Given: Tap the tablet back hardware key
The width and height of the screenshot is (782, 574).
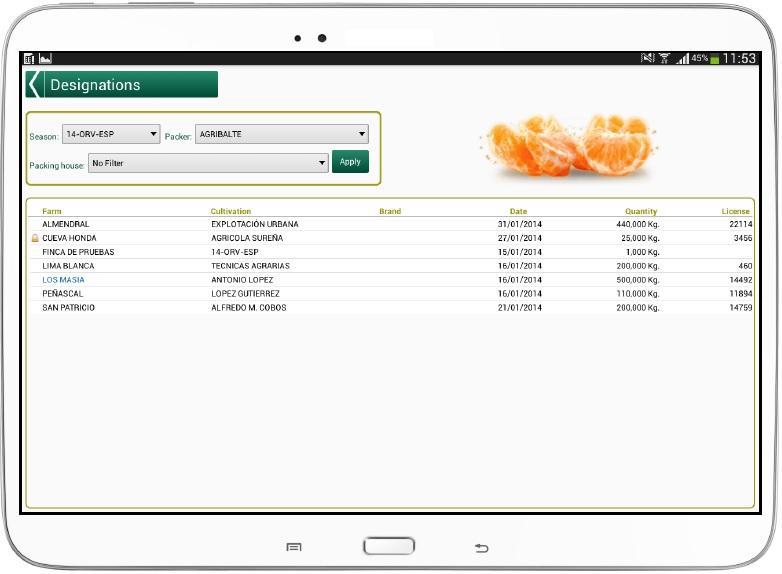Looking at the screenshot, I should 481,548.
